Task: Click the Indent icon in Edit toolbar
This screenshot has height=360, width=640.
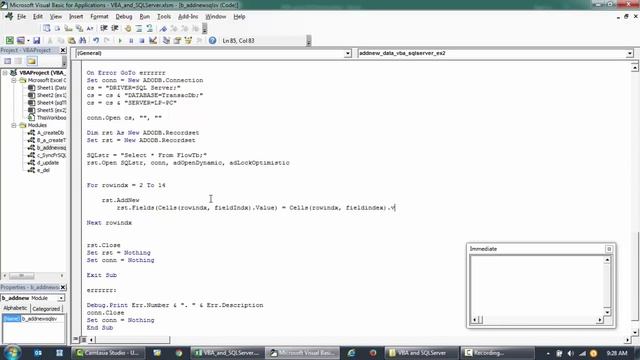Action: [x=104, y=28]
